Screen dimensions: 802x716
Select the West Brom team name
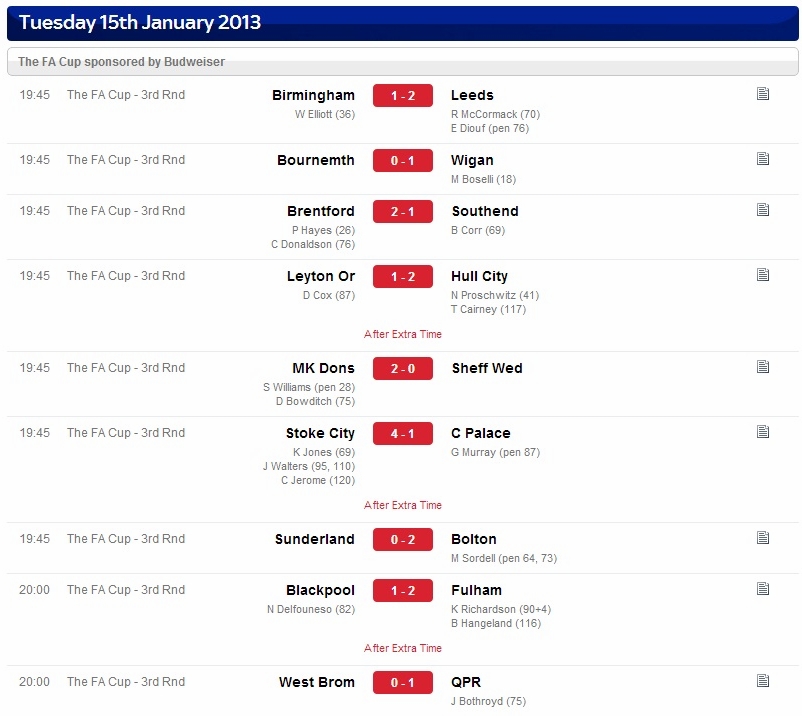click(317, 682)
